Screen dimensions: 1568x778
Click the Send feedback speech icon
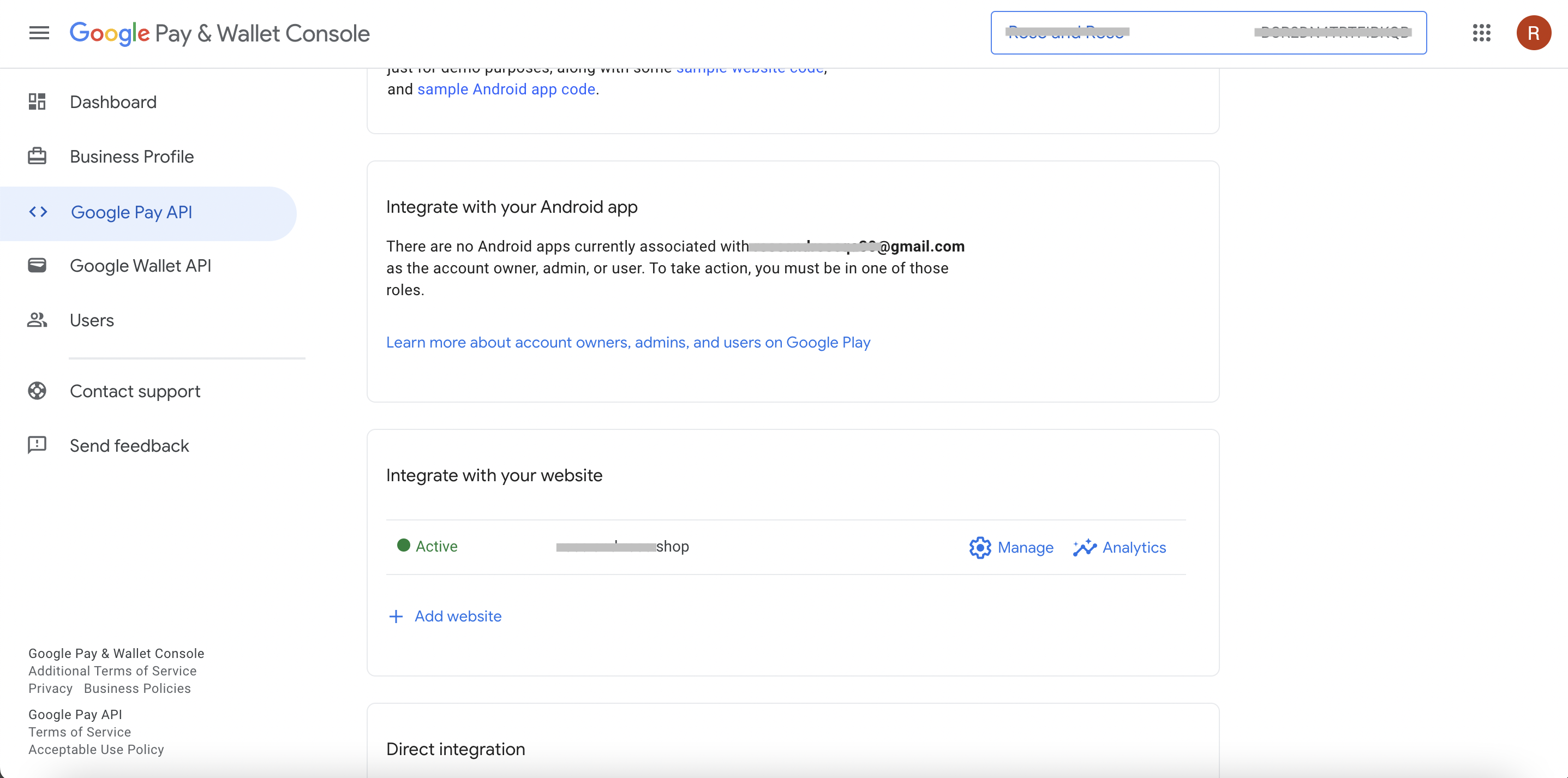pos(37,445)
